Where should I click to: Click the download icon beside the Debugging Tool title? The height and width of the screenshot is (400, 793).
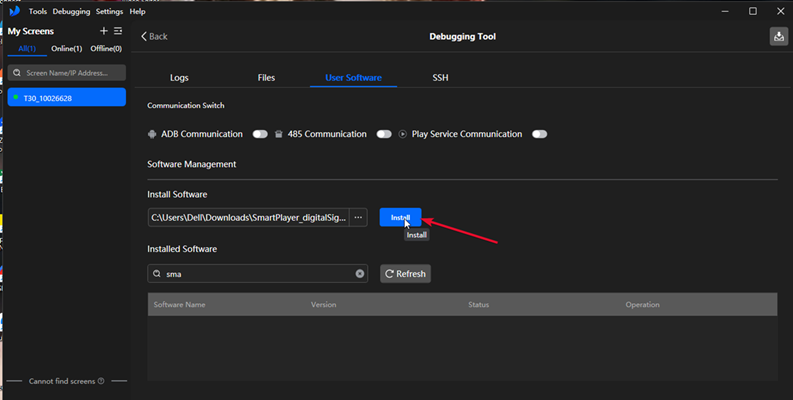[x=779, y=36]
